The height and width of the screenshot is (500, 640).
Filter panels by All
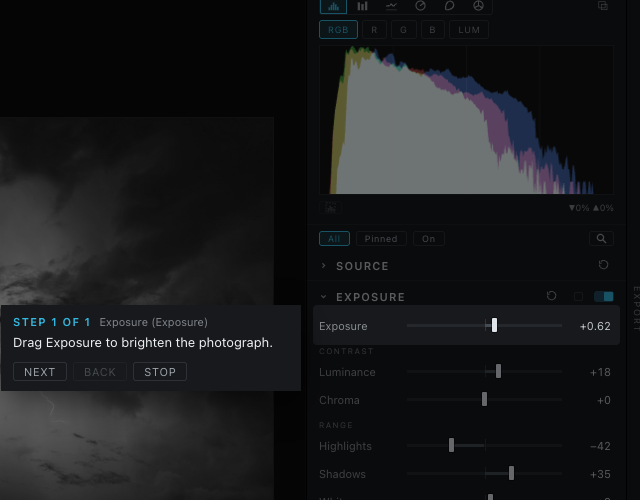(334, 239)
